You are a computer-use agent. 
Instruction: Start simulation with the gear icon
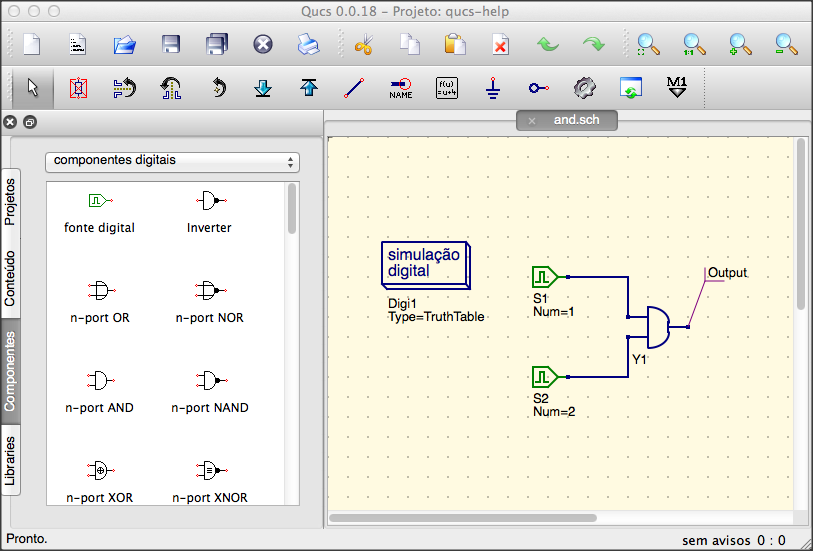point(585,88)
